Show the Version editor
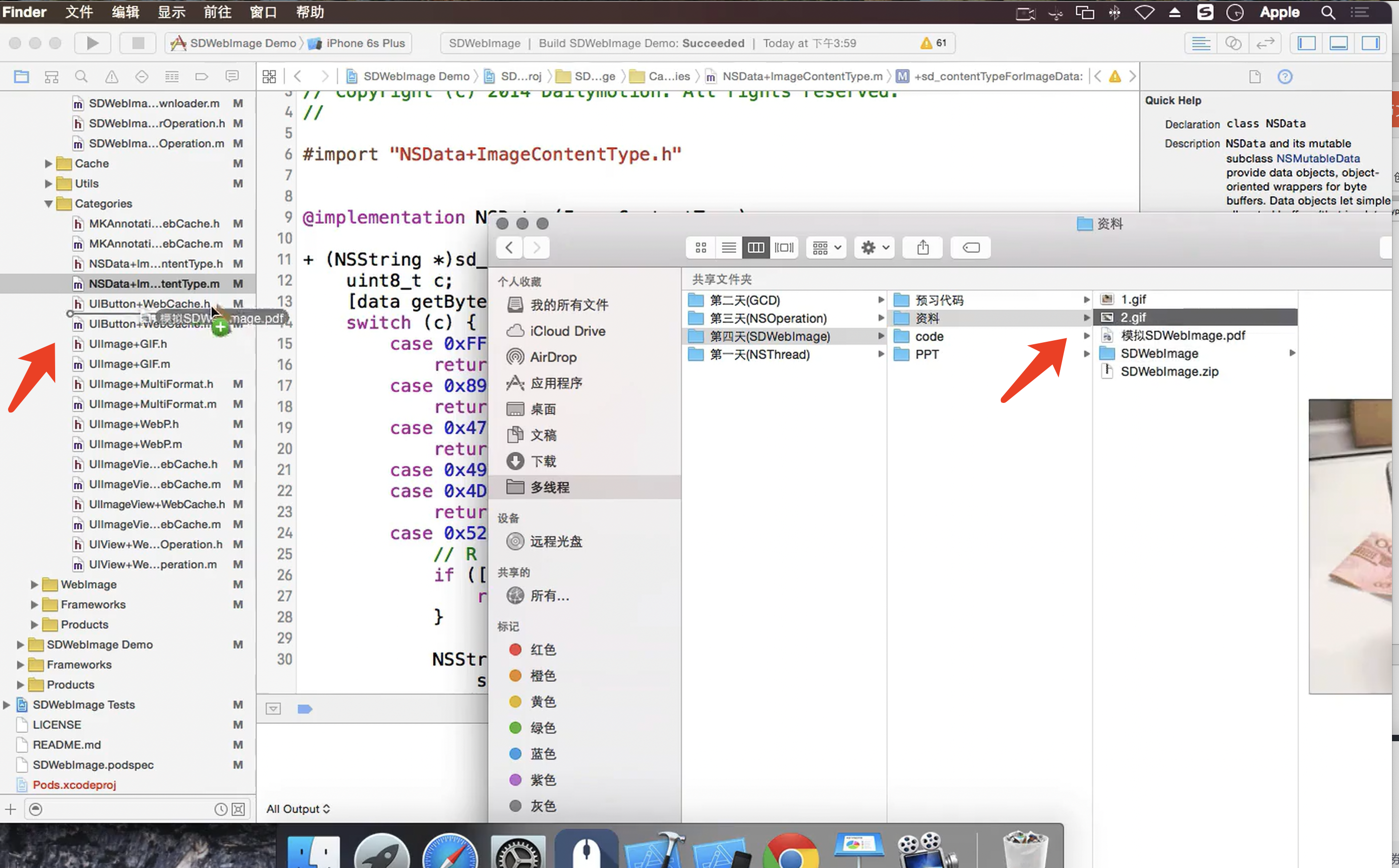 click(x=1265, y=43)
